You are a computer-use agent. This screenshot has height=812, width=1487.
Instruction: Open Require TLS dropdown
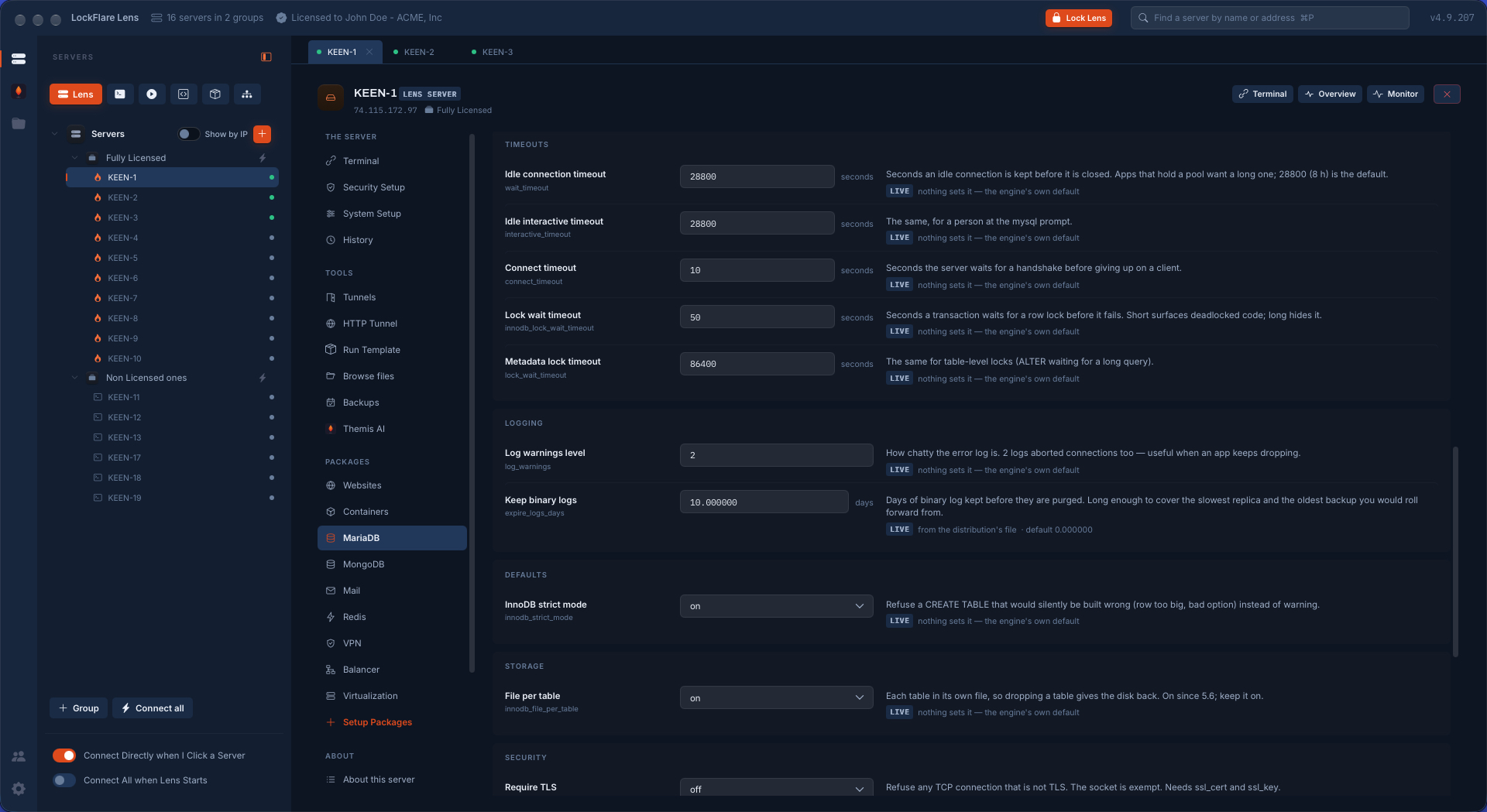tap(776, 787)
